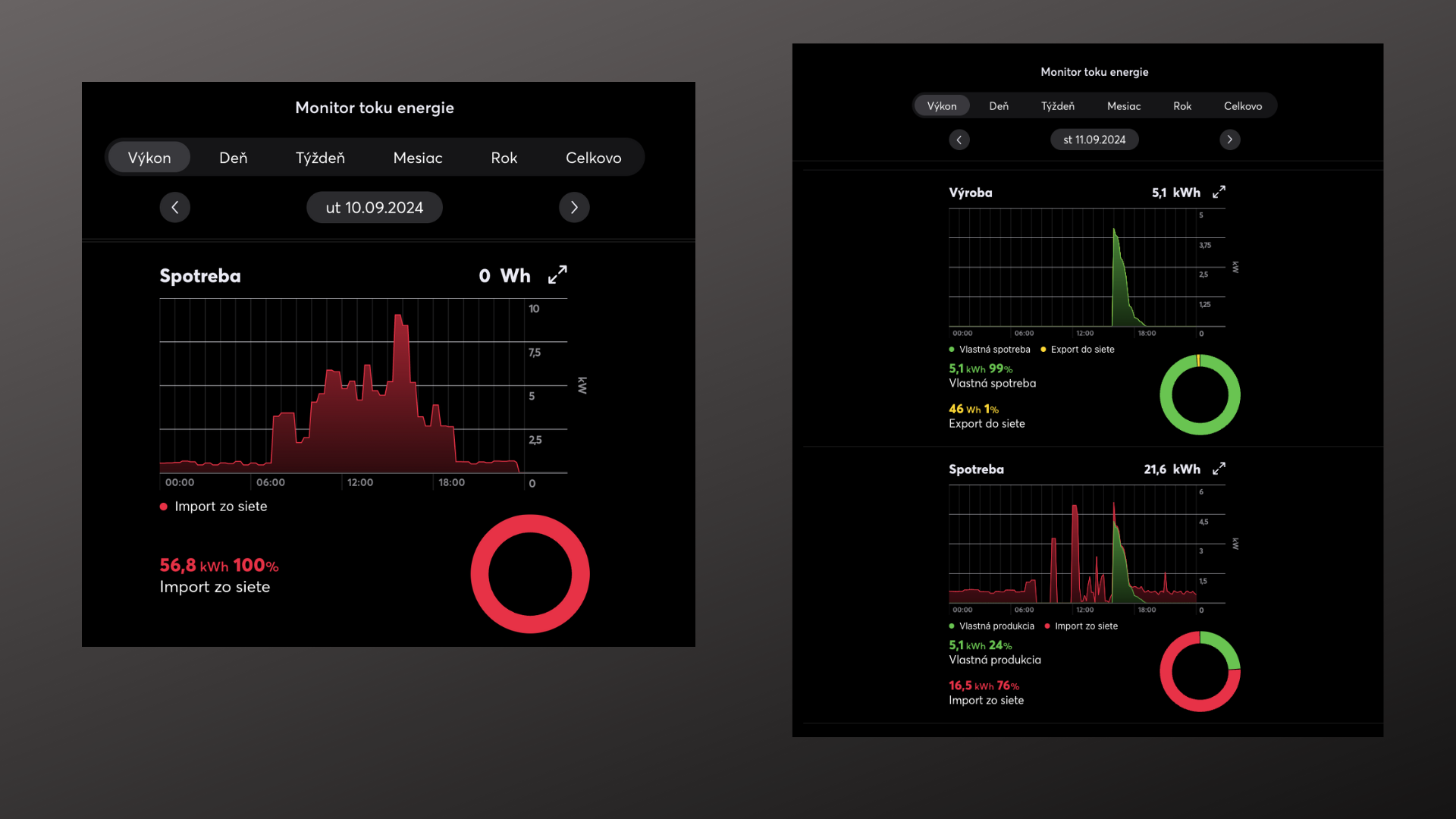This screenshot has width=1456, height=819.
Task: Open Celkovo tab in right panel
Action: pos(1242,106)
